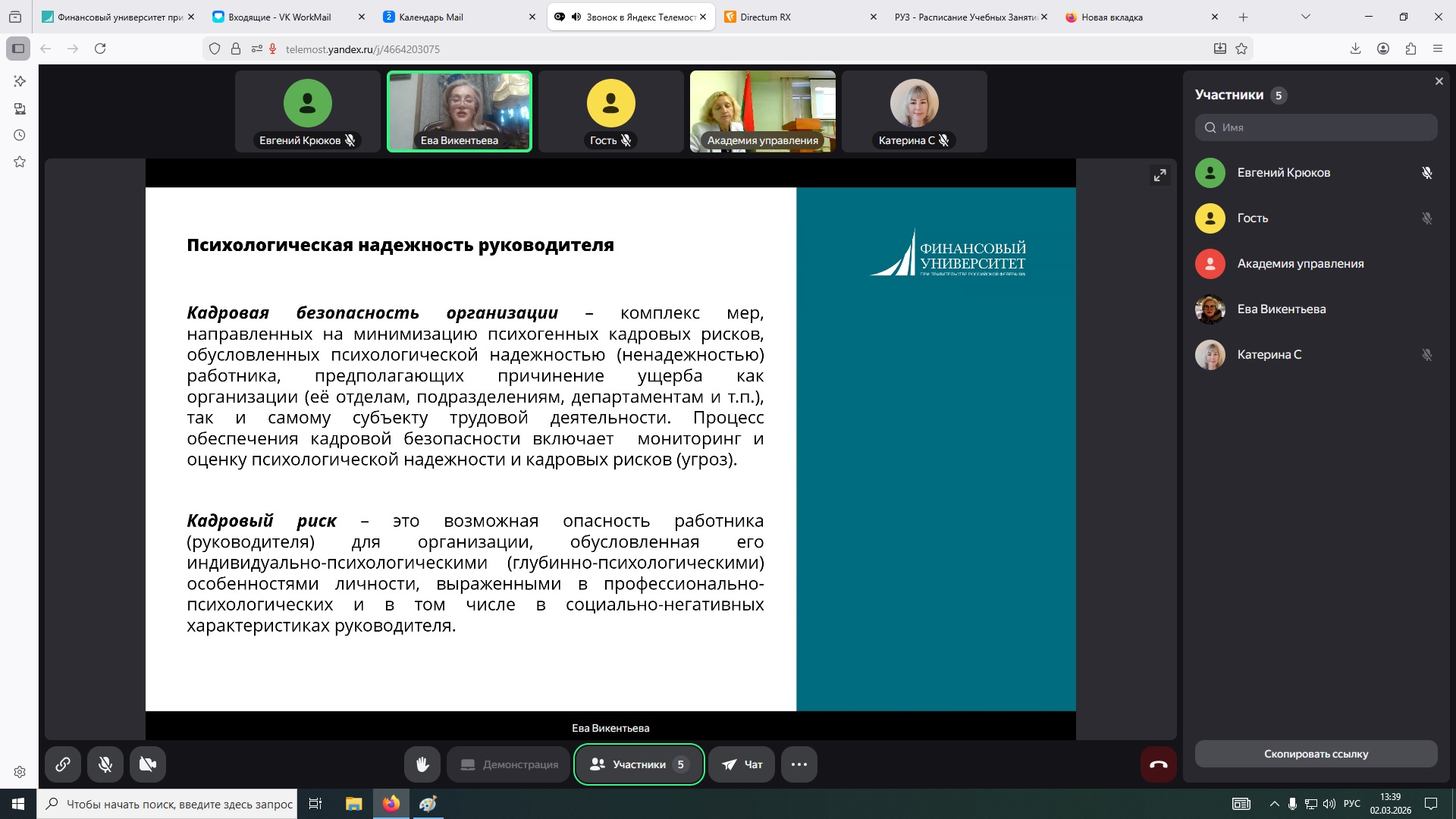Click the bookmark star in address bar
Viewport: 1456px width, 819px height.
[x=1241, y=49]
